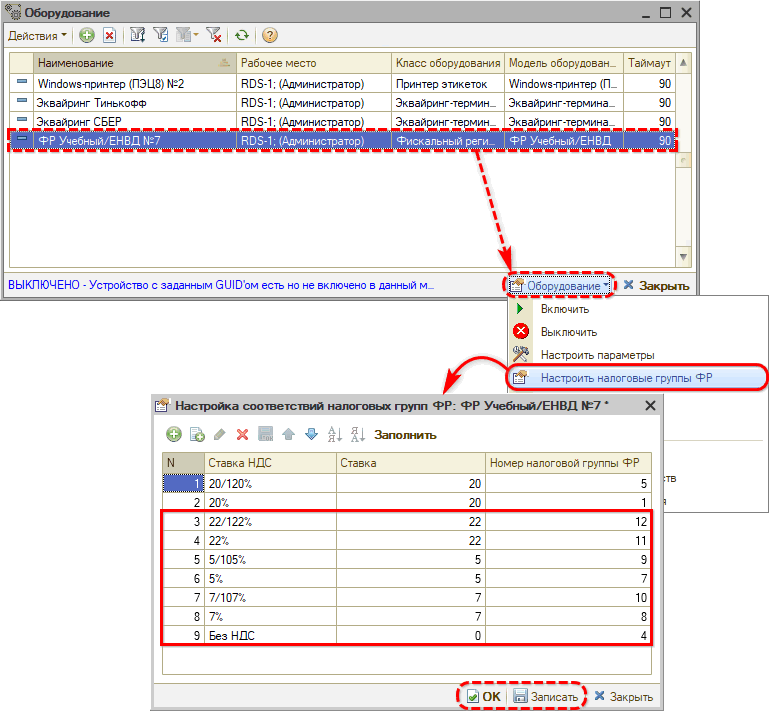The image size is (769, 711).
Task: Open the filter history dropdown icon
Action: pyautogui.click(x=186, y=35)
